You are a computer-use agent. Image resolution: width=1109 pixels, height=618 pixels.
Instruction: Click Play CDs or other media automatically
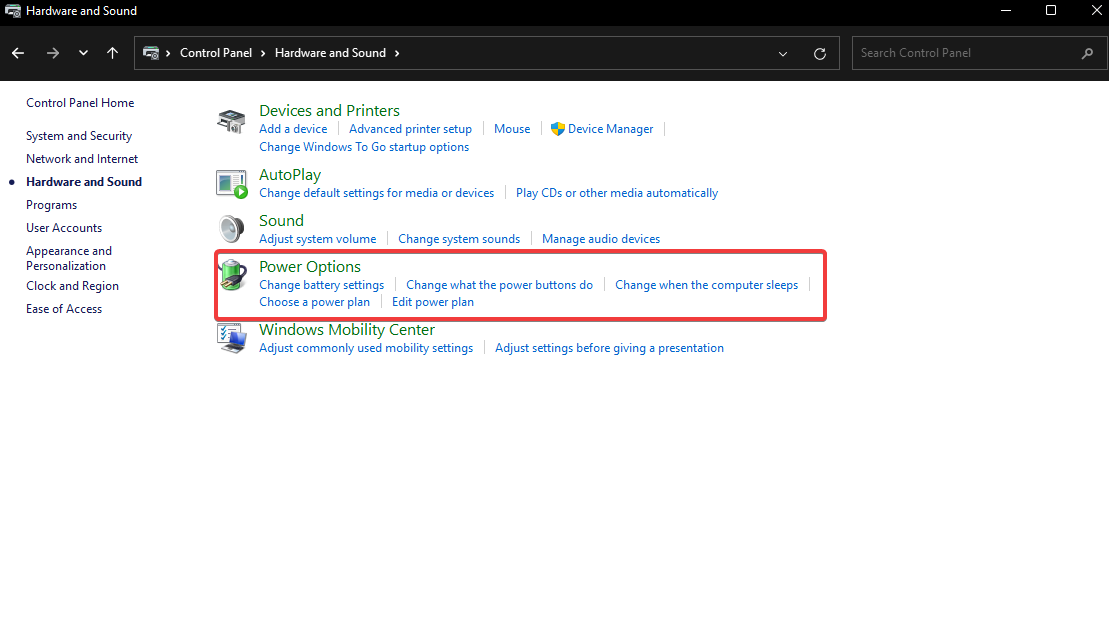[617, 193]
